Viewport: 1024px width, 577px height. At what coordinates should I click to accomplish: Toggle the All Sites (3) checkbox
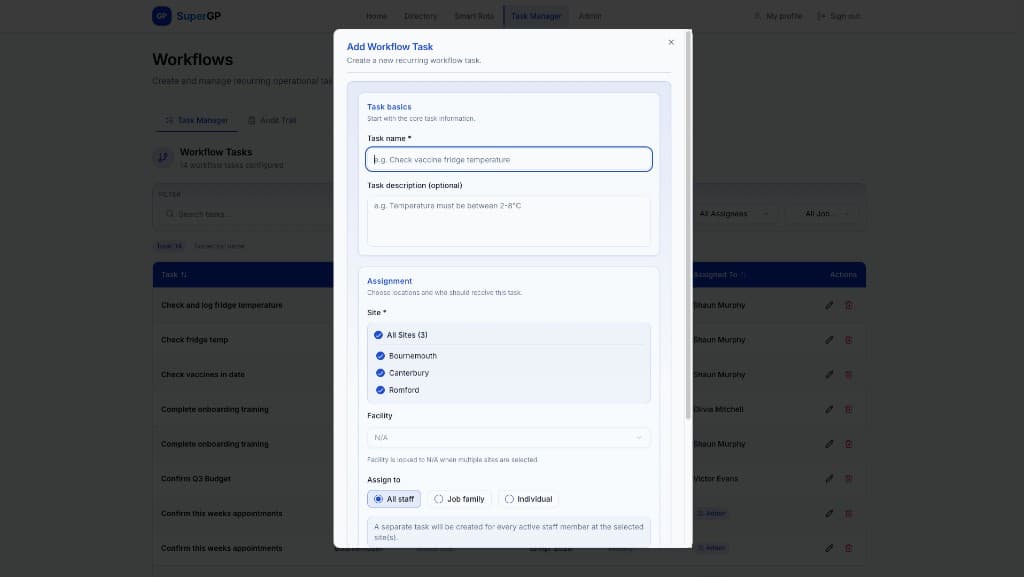pos(378,335)
